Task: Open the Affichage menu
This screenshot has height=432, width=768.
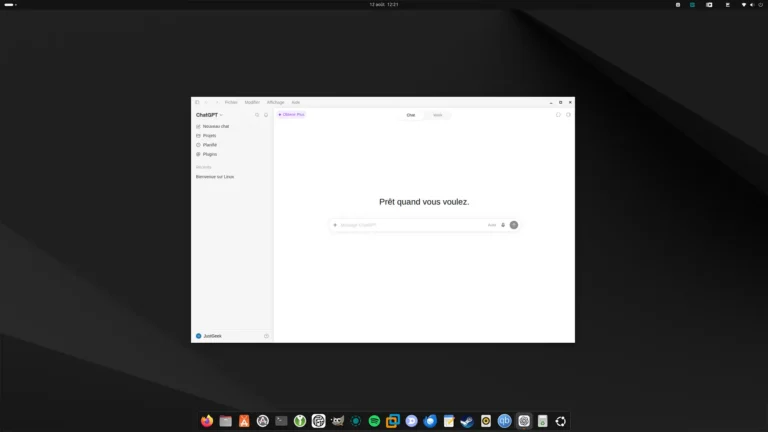Action: coord(275,102)
